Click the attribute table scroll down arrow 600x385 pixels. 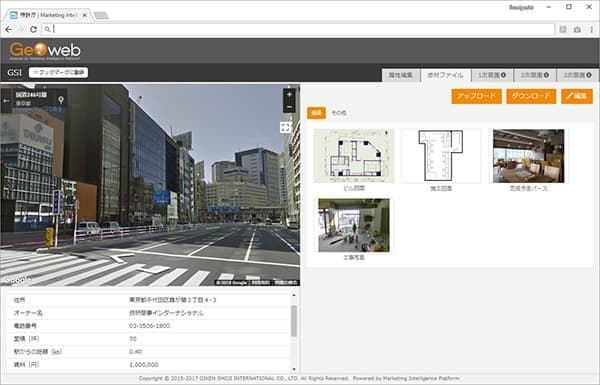pos(293,369)
